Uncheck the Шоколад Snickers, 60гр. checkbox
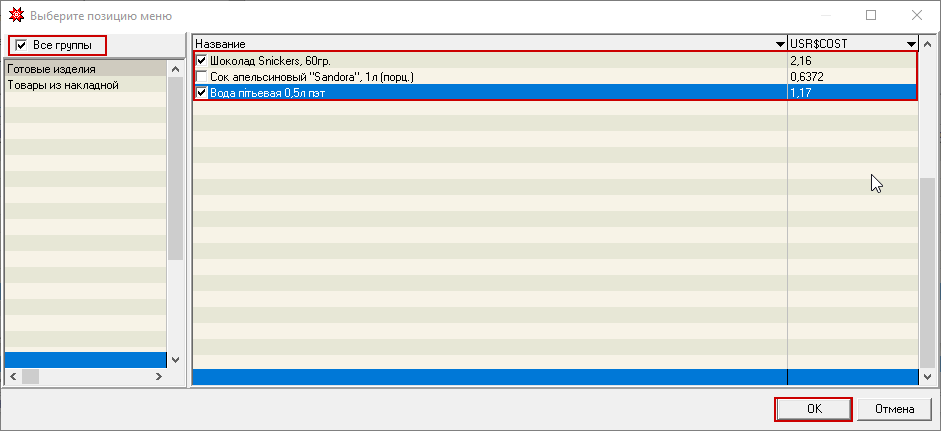 (x=202, y=61)
